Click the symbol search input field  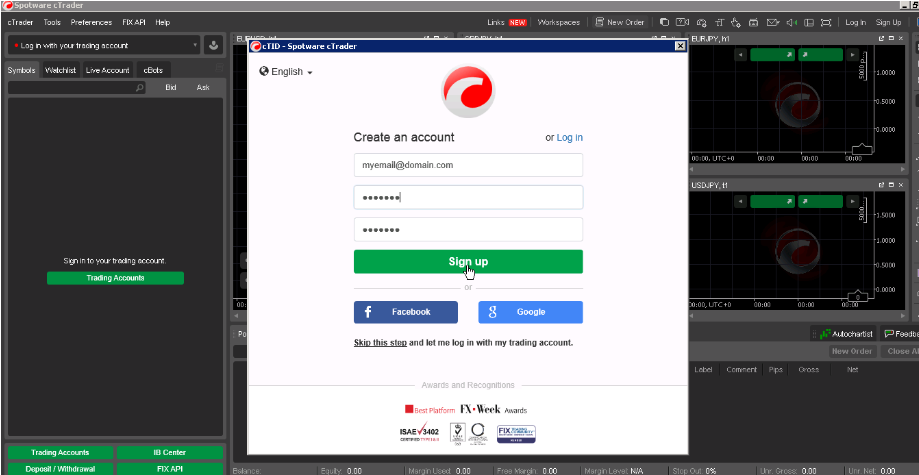coord(77,88)
